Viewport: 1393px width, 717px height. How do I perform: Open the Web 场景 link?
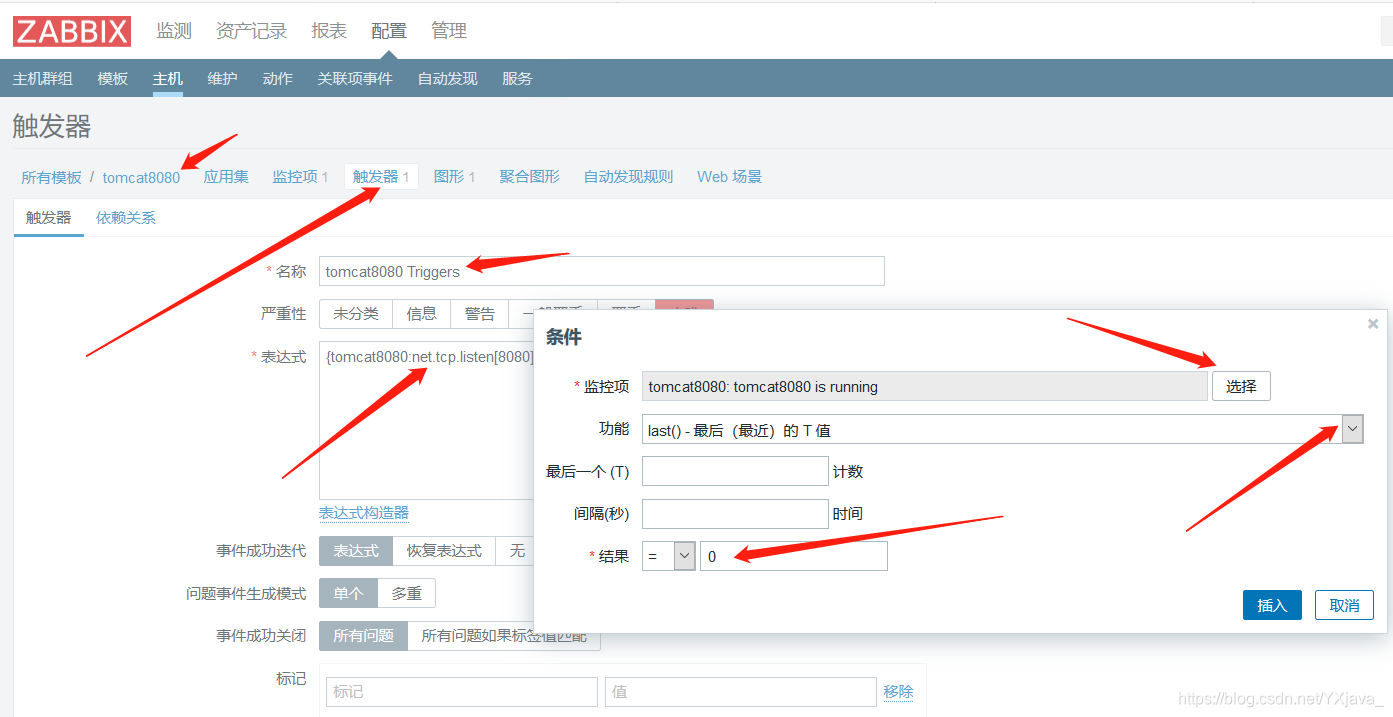click(x=729, y=177)
